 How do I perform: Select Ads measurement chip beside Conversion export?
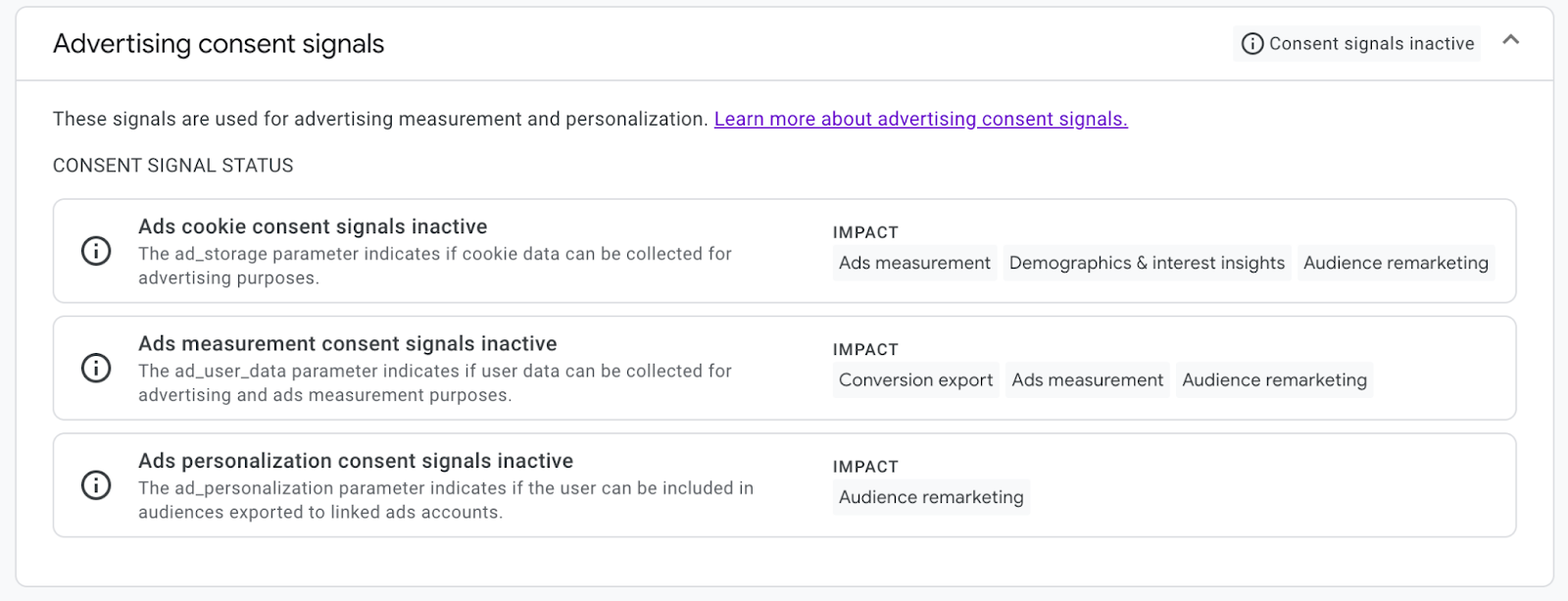click(1087, 380)
